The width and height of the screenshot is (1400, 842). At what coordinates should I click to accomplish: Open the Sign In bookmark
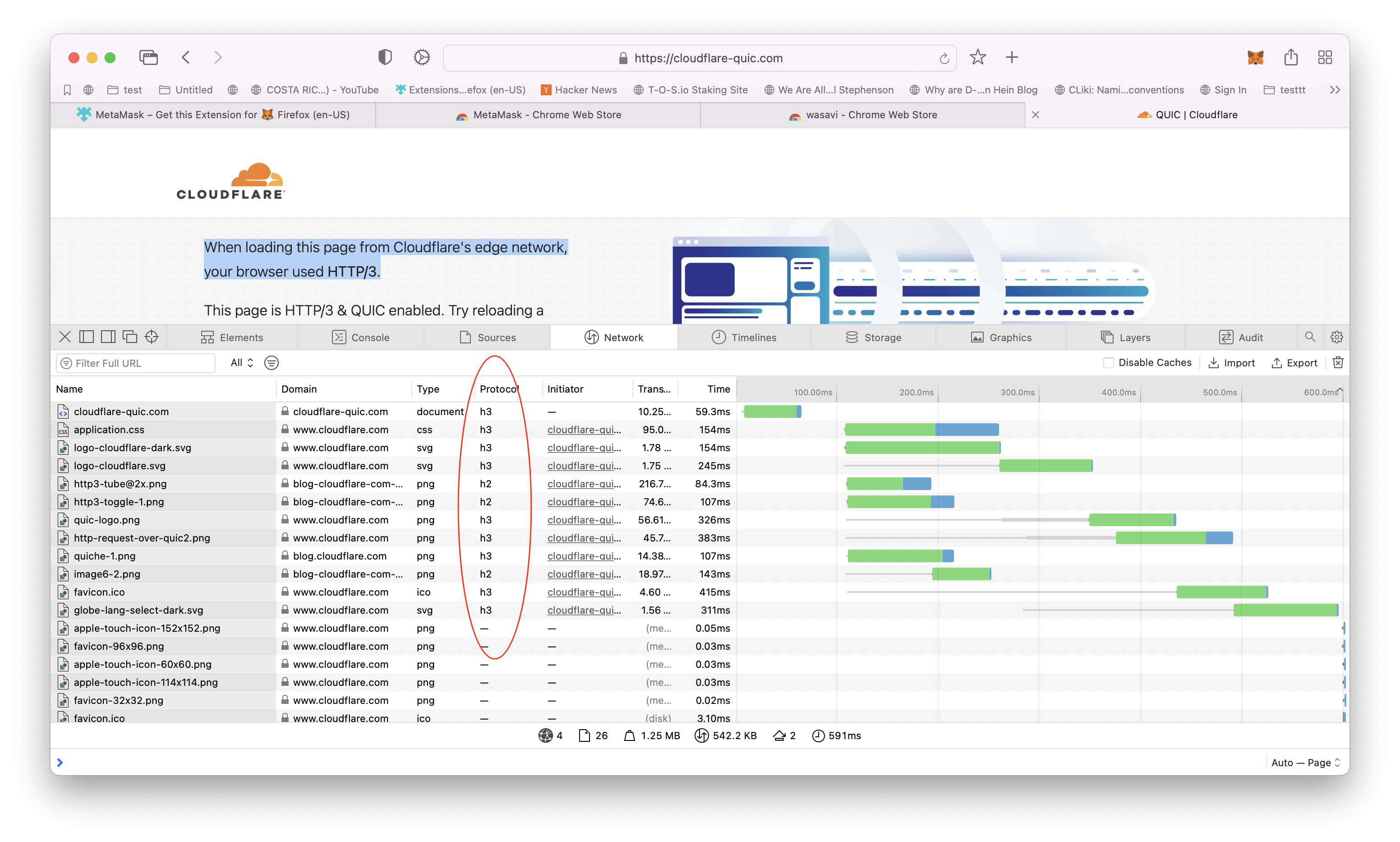[1223, 90]
